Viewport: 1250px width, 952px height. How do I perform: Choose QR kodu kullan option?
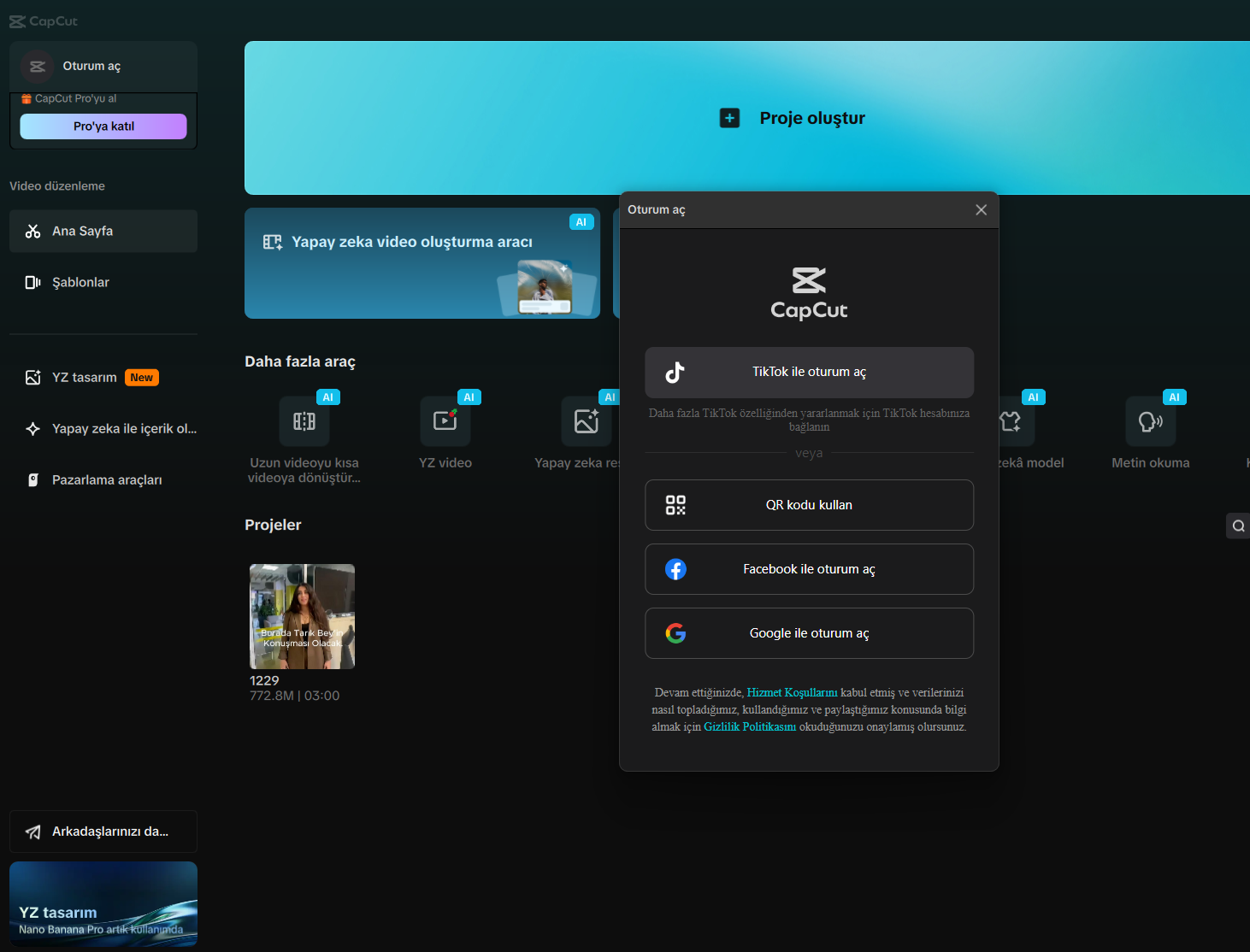809,505
